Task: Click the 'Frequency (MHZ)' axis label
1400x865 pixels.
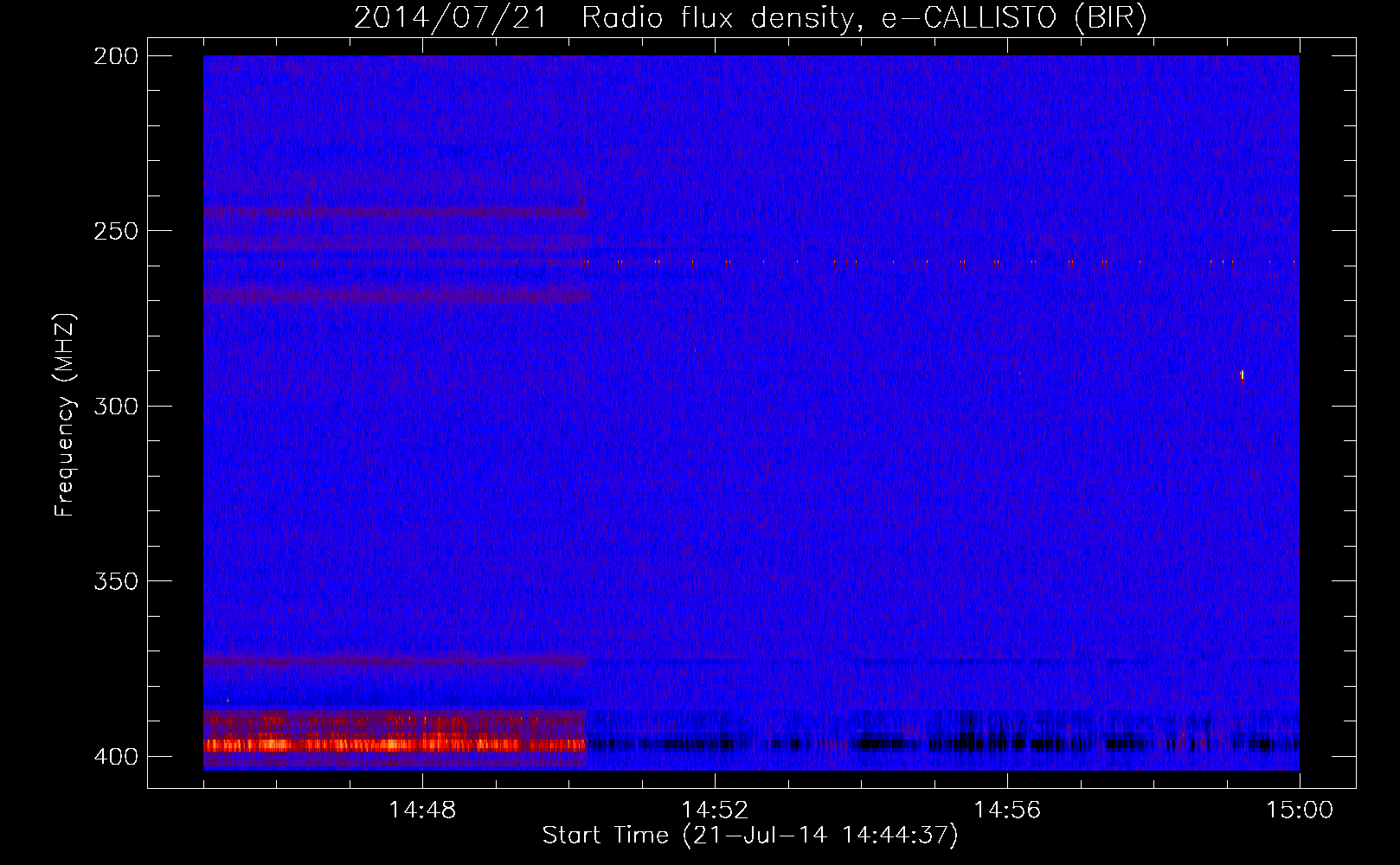Action: coord(65,415)
